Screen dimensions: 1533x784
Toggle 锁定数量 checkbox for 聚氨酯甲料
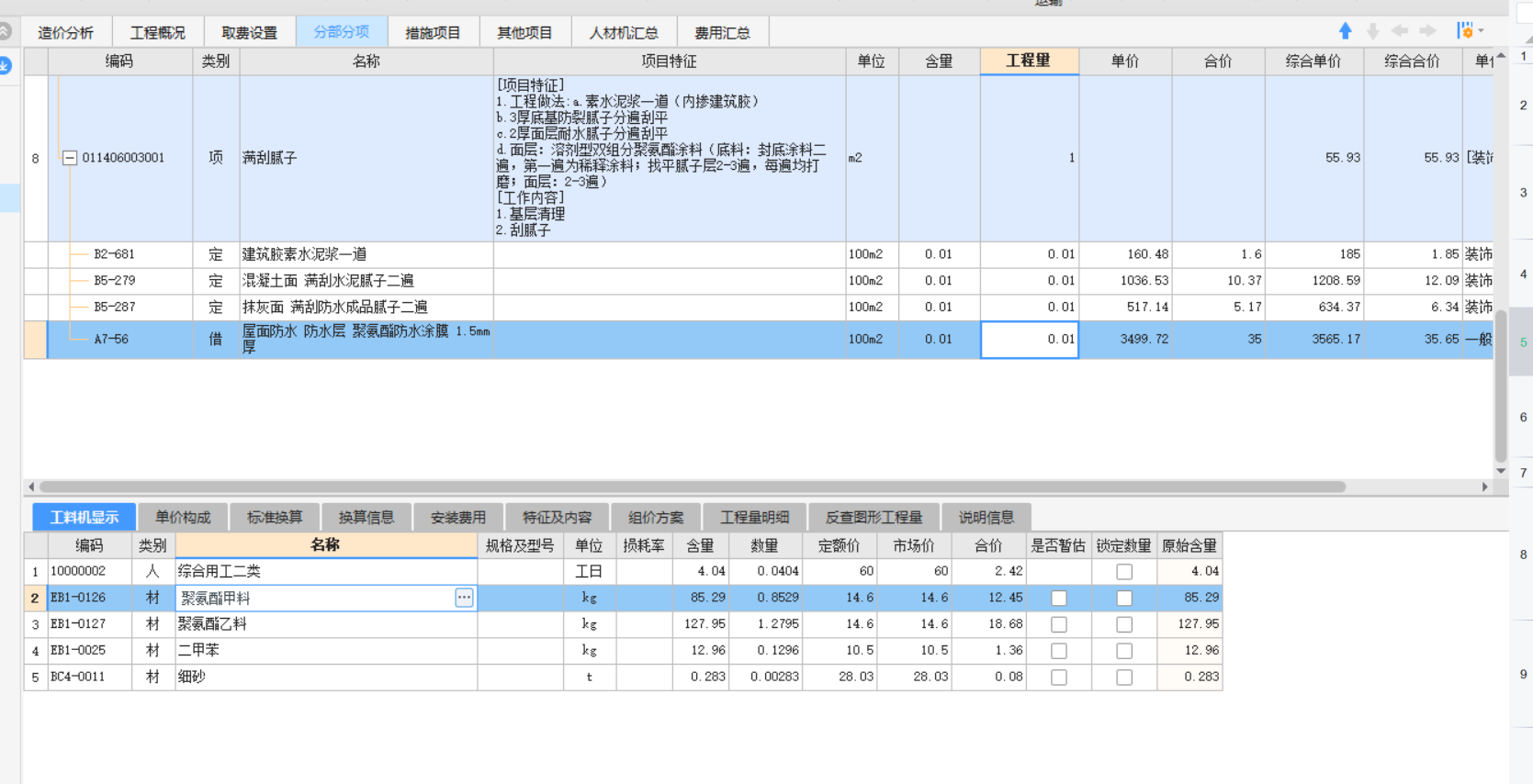(x=1124, y=599)
